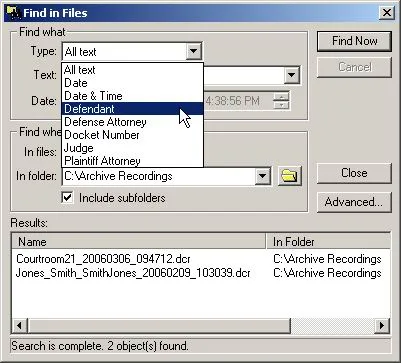Image resolution: width=401 pixels, height=363 pixels.
Task: Pick Date & Time from the list
Action: [x=132, y=96]
